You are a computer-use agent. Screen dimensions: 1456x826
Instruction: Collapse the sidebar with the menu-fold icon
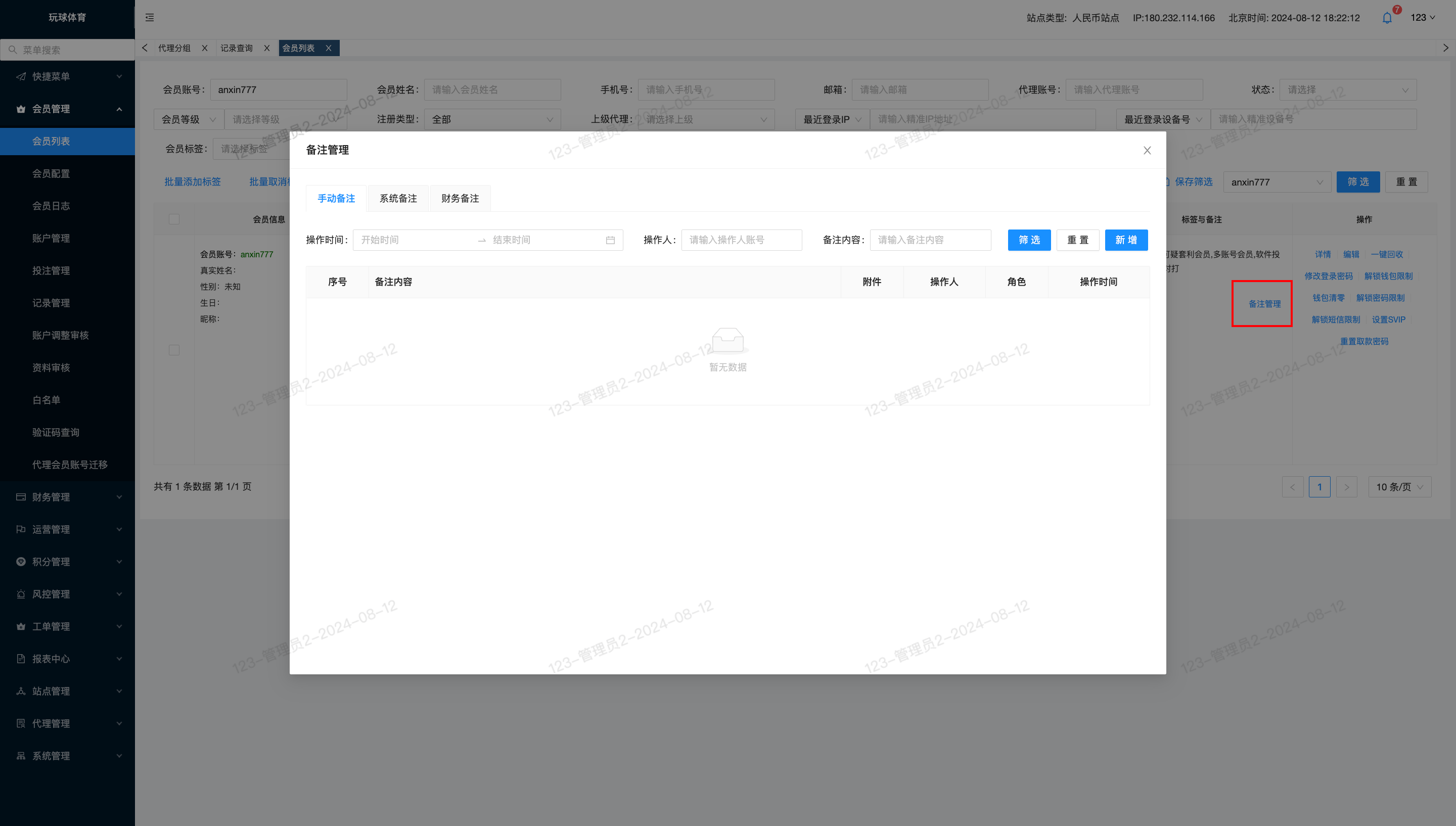150,18
